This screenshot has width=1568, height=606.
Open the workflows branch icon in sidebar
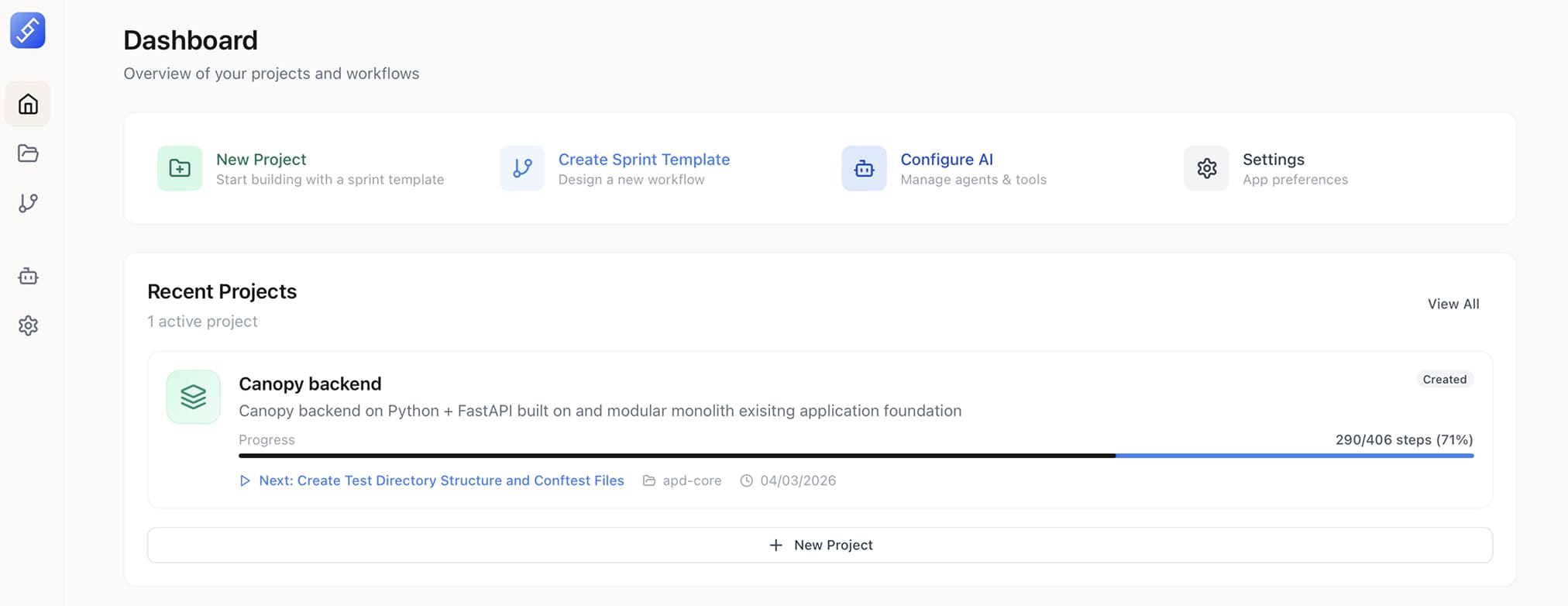tap(28, 203)
